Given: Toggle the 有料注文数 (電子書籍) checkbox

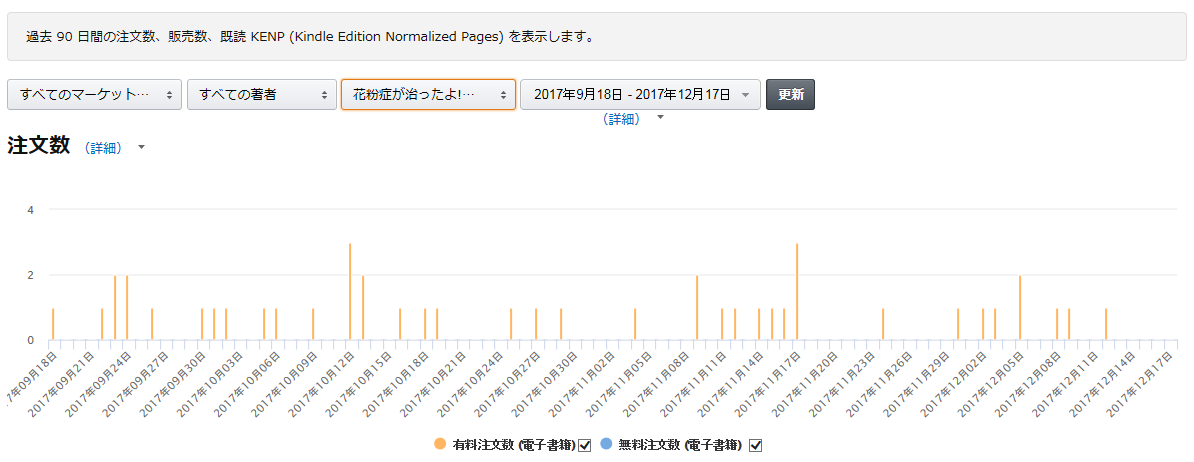Looking at the screenshot, I should [x=585, y=445].
